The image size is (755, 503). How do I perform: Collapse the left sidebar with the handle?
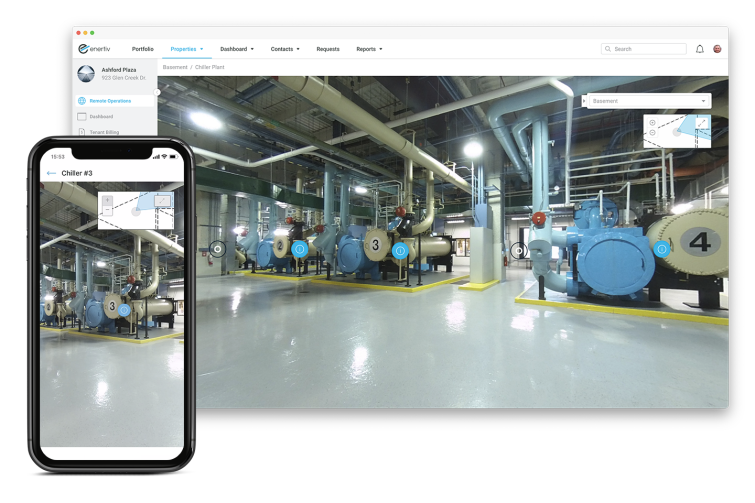157,92
